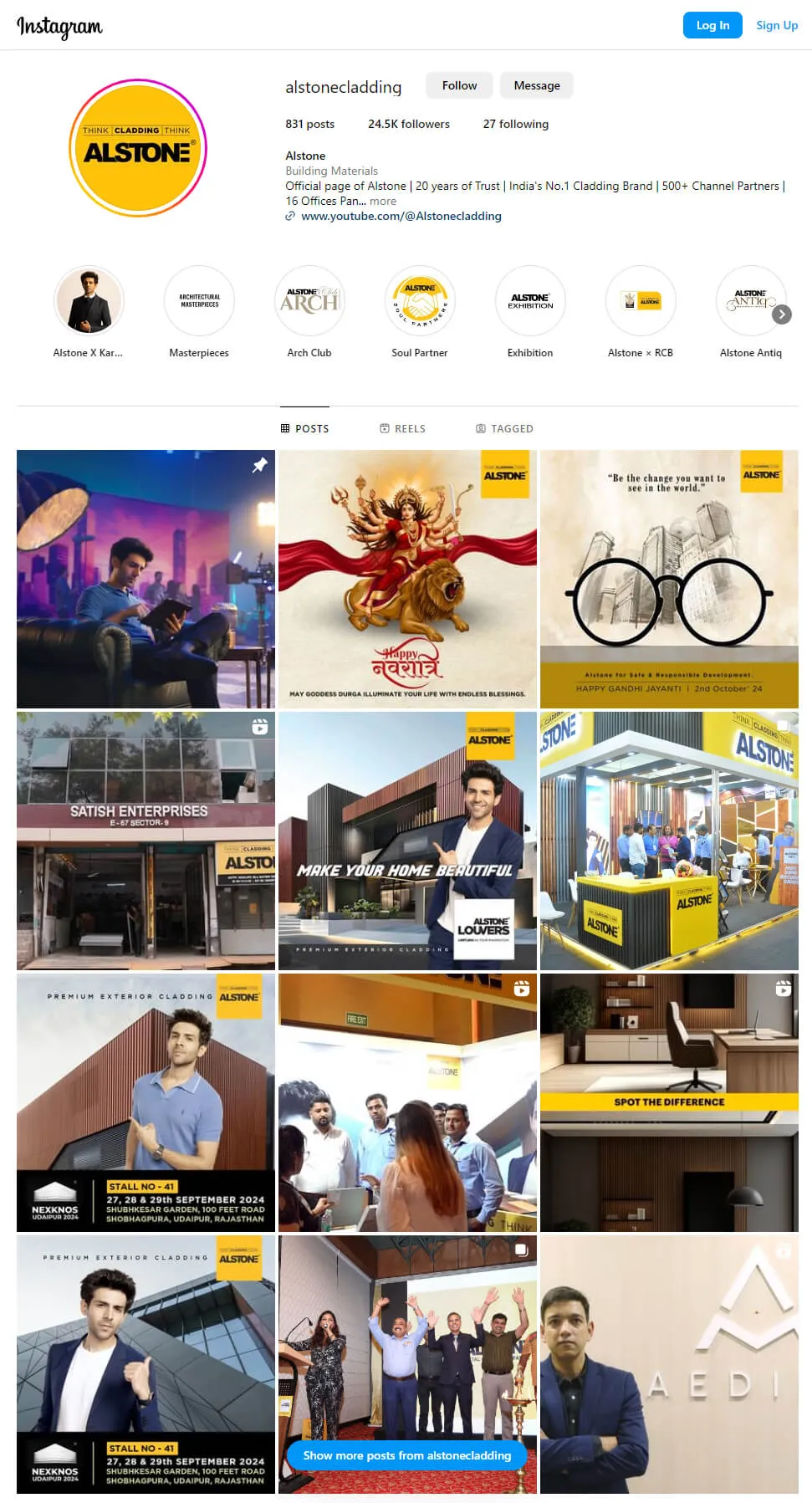Click the Instagram logo
The width and height of the screenshot is (812, 1503).
click(59, 27)
